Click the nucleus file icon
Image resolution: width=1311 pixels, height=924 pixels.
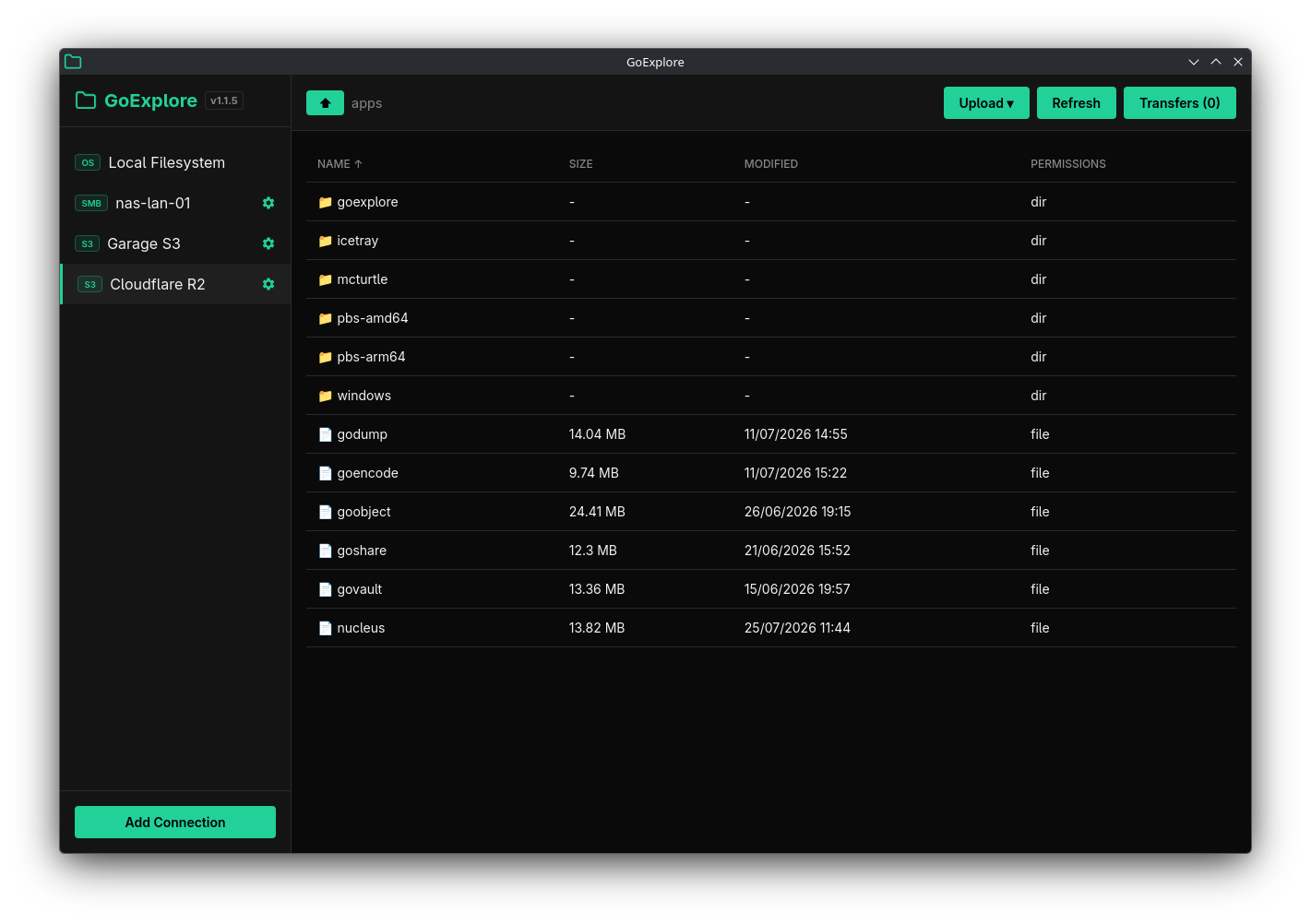(325, 628)
